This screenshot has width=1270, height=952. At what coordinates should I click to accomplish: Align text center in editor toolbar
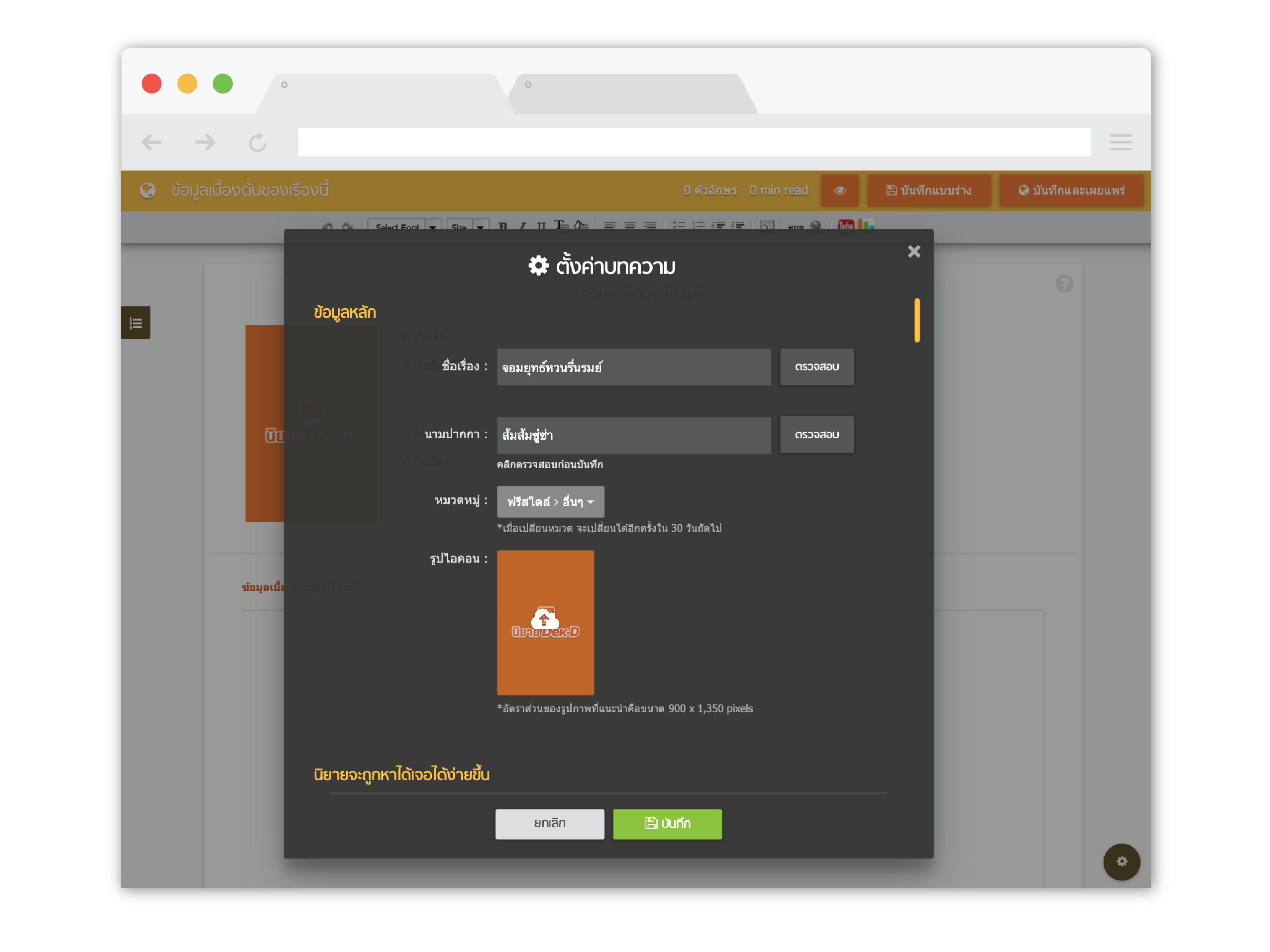pos(630,225)
